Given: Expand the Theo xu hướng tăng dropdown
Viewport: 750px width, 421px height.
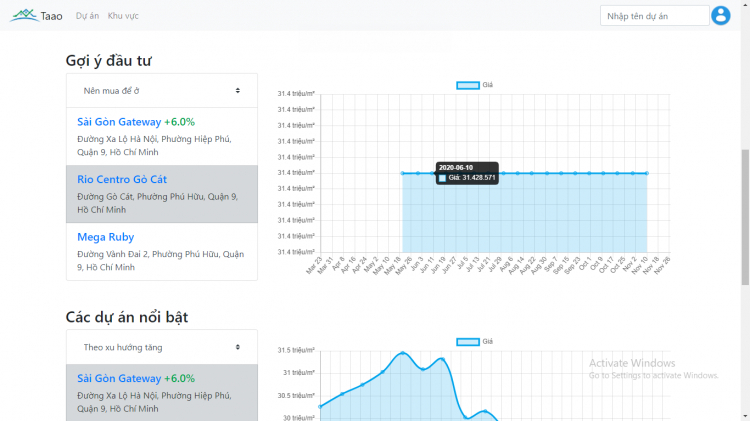Looking at the screenshot, I should coord(162,347).
